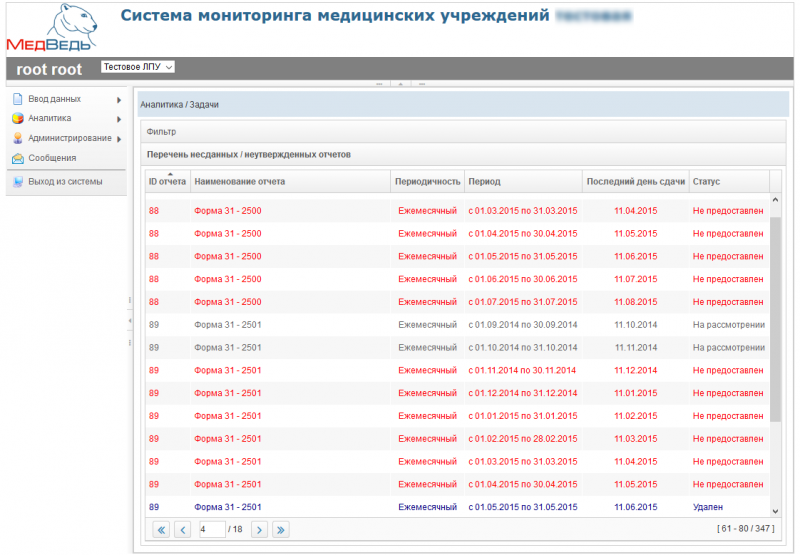Go to last page of the table

281,529
